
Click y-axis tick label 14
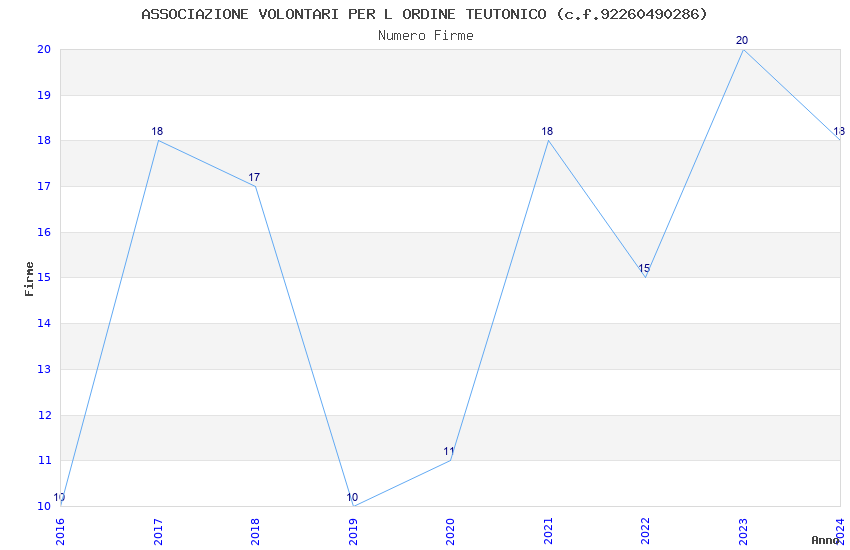tap(44, 323)
